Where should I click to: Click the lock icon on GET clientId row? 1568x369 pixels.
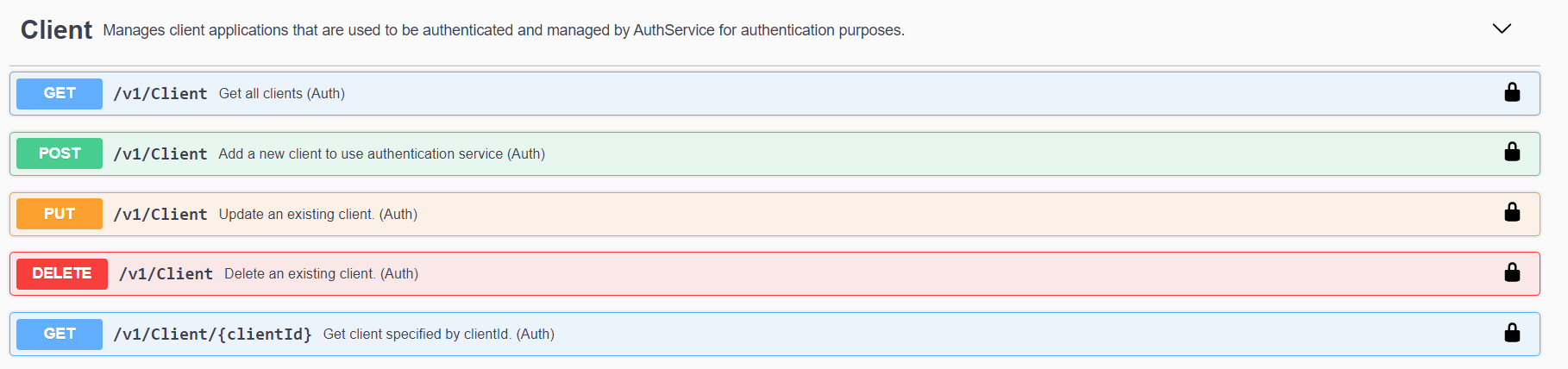pyautogui.click(x=1512, y=333)
